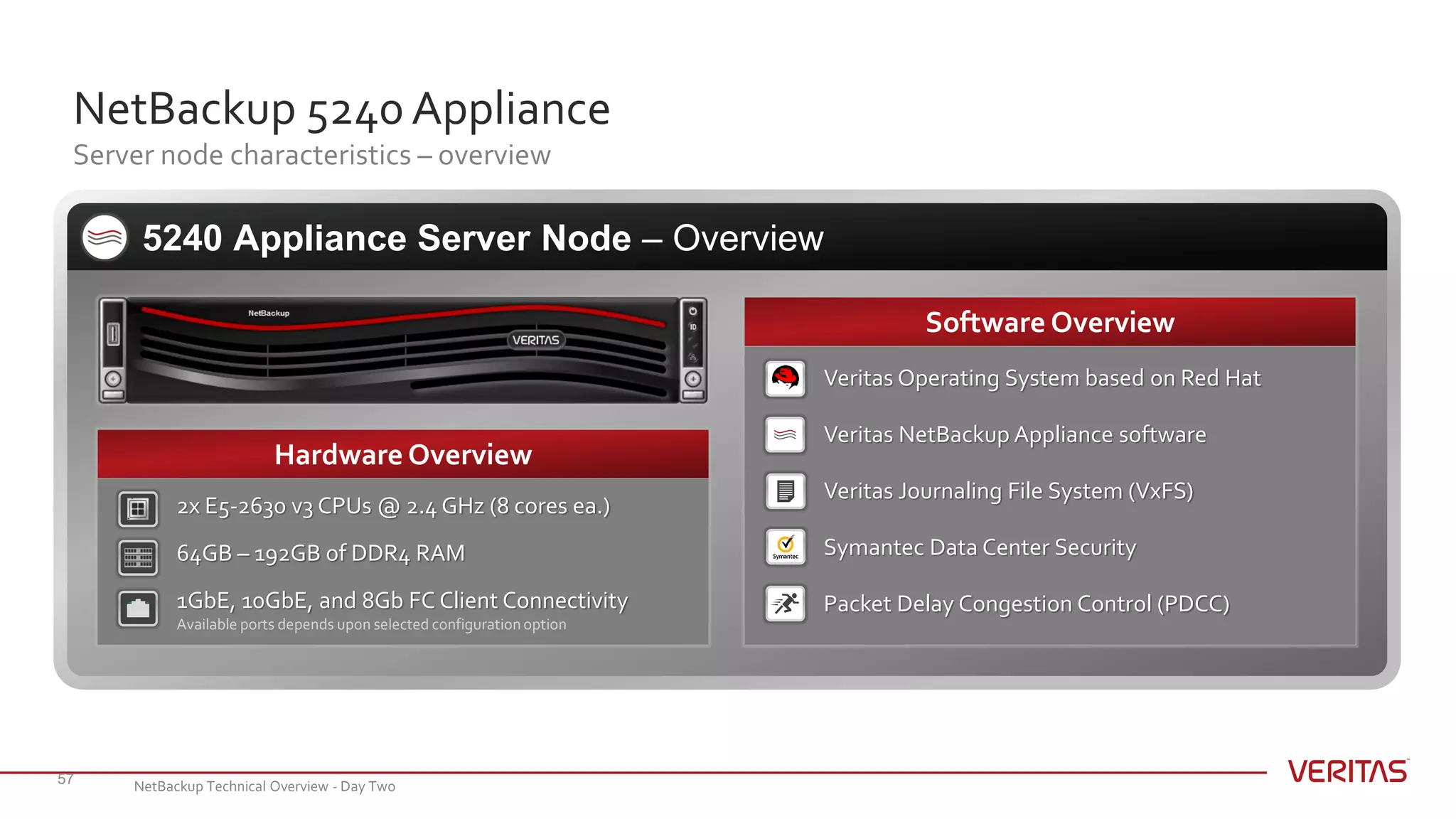Click the VERITAS badge on appliance bezel

[536, 340]
